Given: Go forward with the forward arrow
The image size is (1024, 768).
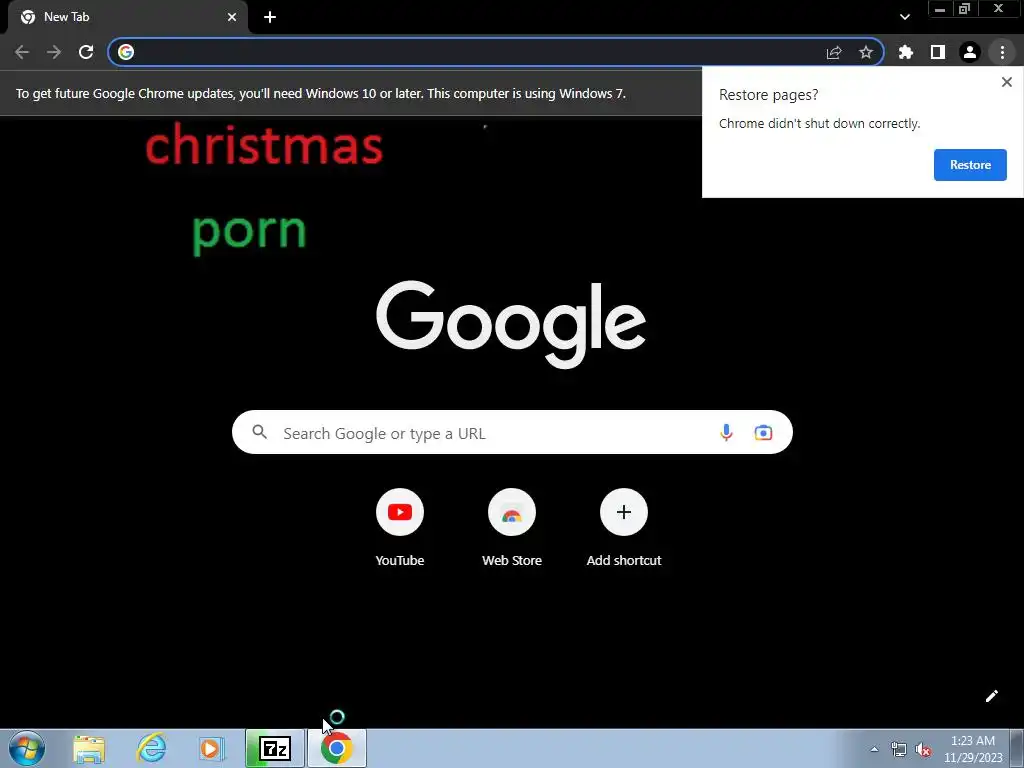Looking at the screenshot, I should click(x=54, y=52).
